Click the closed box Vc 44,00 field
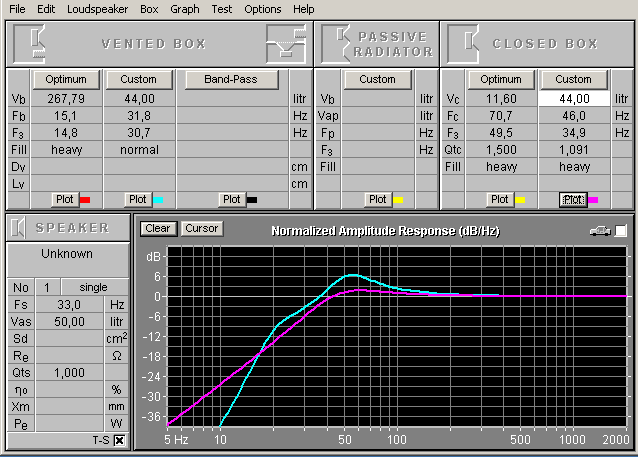The image size is (638, 457). (574, 99)
